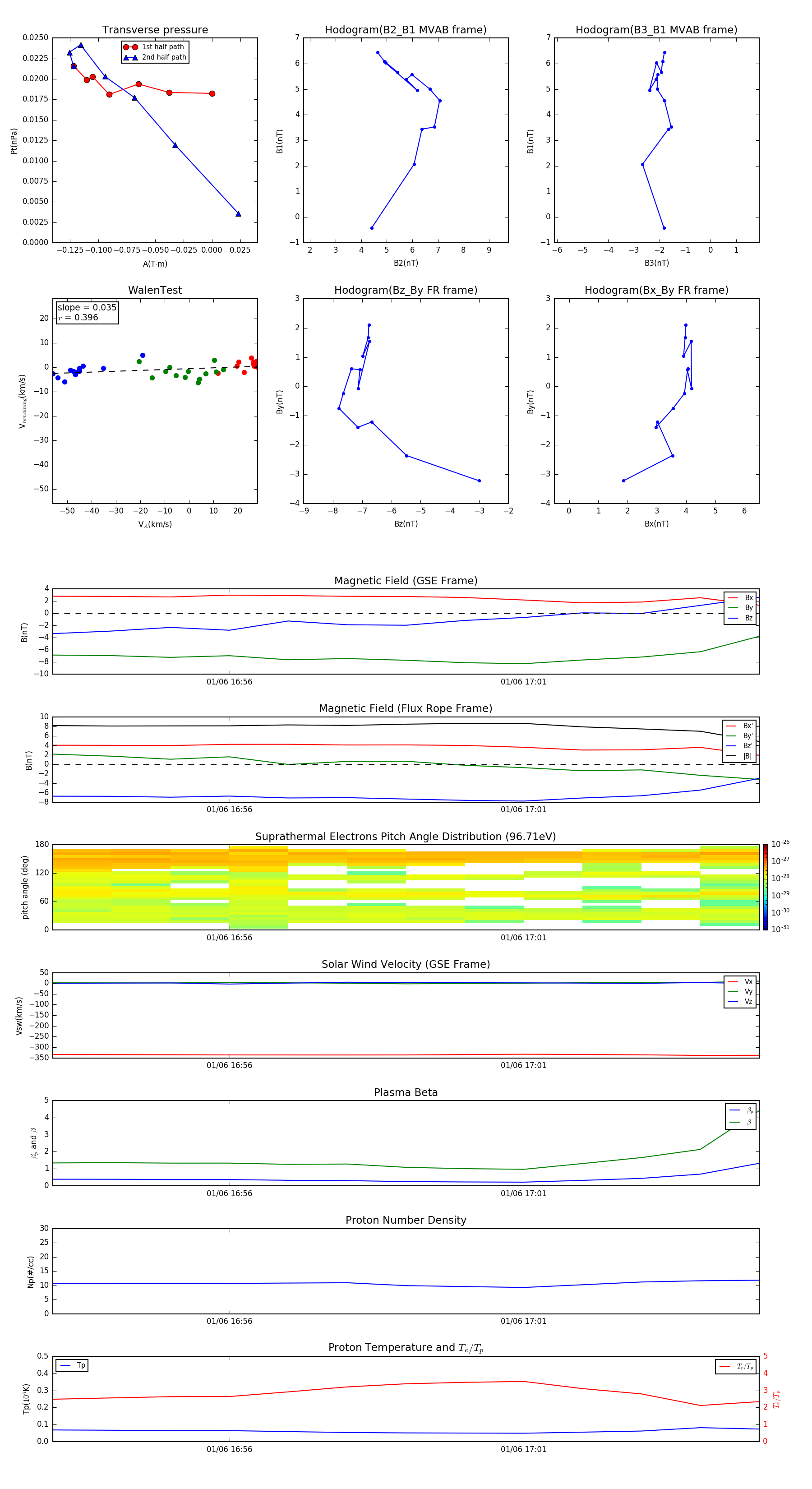Click the 'Magnetic Field (GSE Frame)' title
Viewport: 812px width, 1489px height.
click(406, 581)
